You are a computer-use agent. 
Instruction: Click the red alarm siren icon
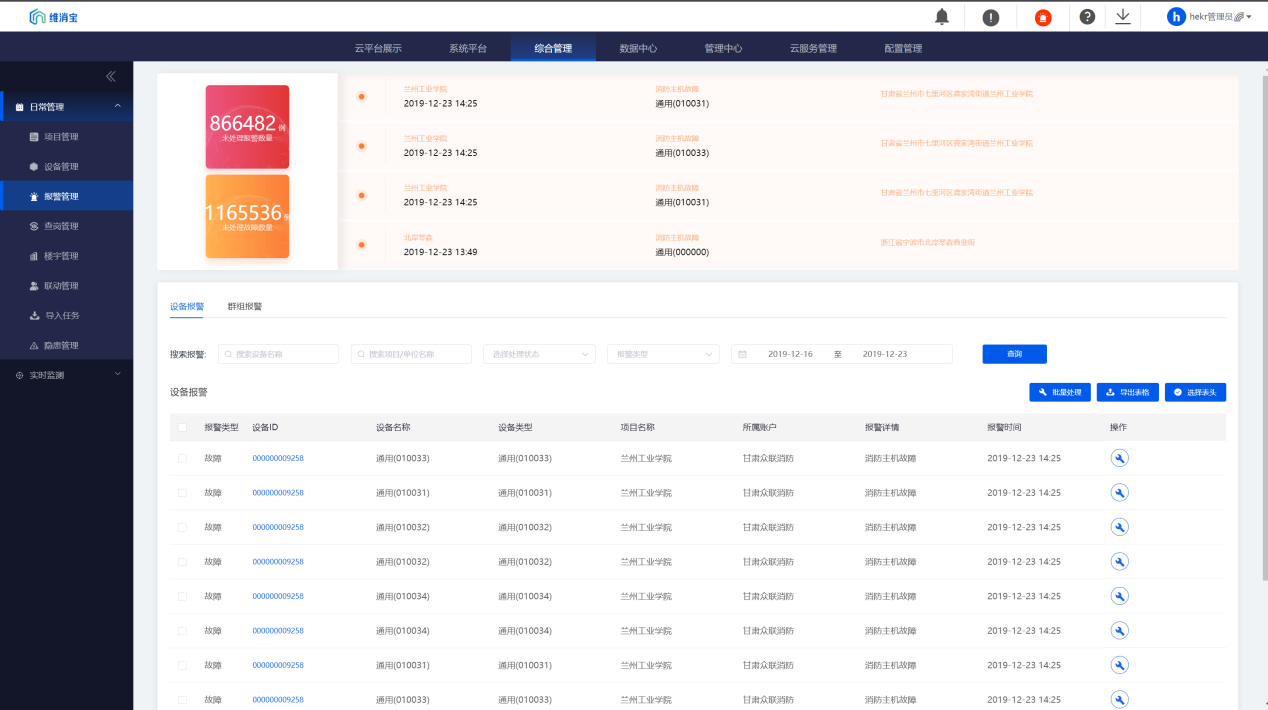tap(1043, 17)
